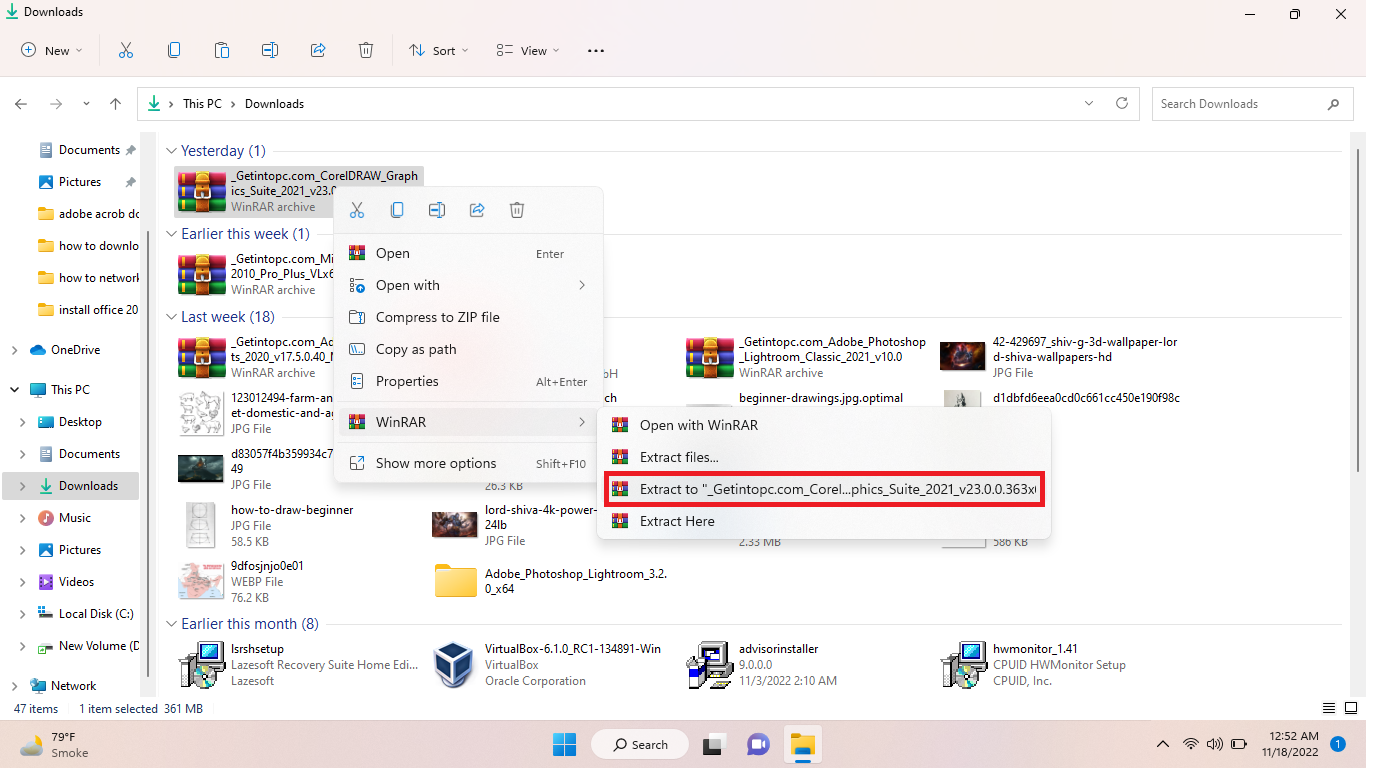1376x782 pixels.
Task: Open Task View on the taskbar
Action: (x=713, y=745)
